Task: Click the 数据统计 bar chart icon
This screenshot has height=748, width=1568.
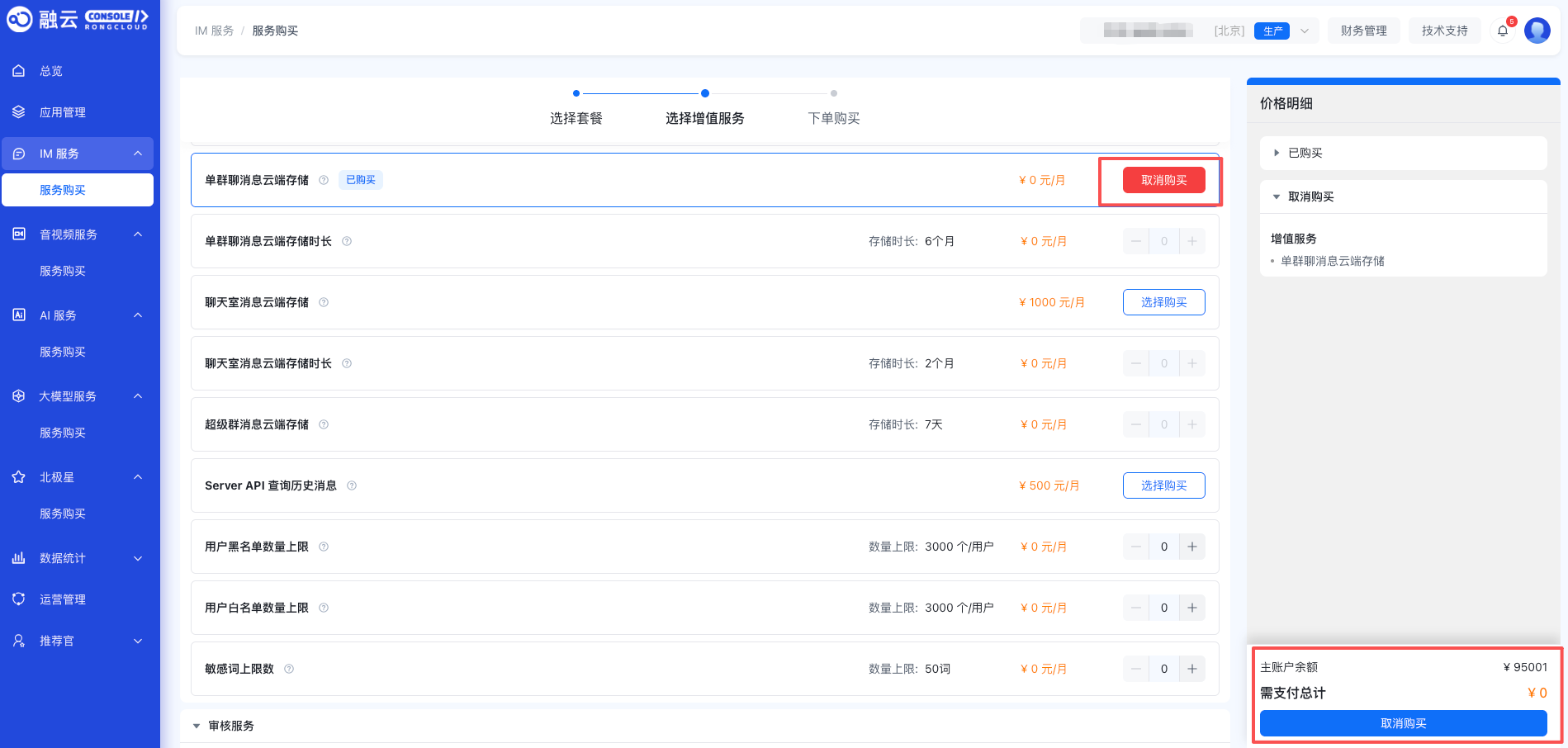Action: 18,558
